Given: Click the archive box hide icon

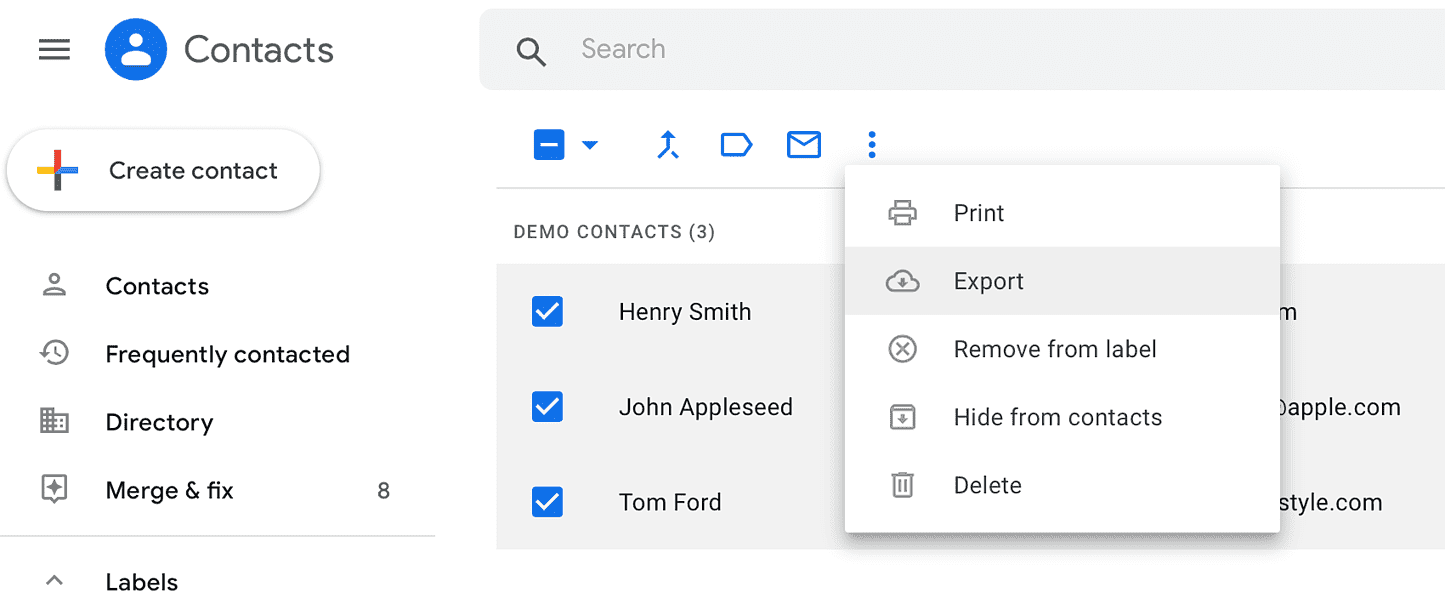Looking at the screenshot, I should tap(903, 417).
